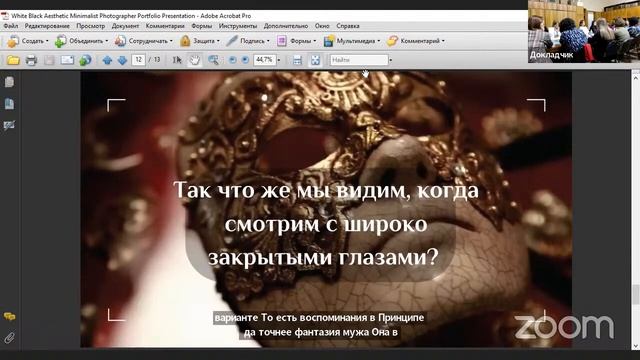The image size is (640, 360).
Task: Select the Marquee Zoom tool
Action: [x=213, y=60]
